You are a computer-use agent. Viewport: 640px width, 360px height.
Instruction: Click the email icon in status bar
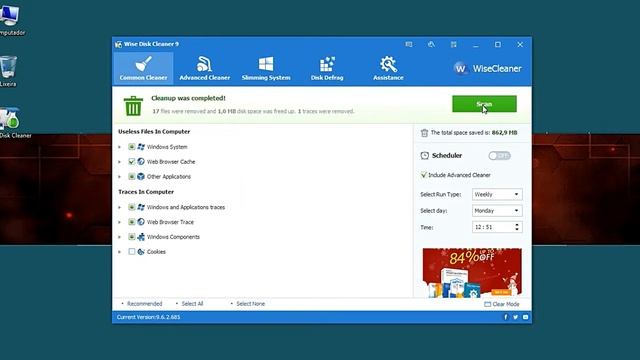[x=525, y=317]
